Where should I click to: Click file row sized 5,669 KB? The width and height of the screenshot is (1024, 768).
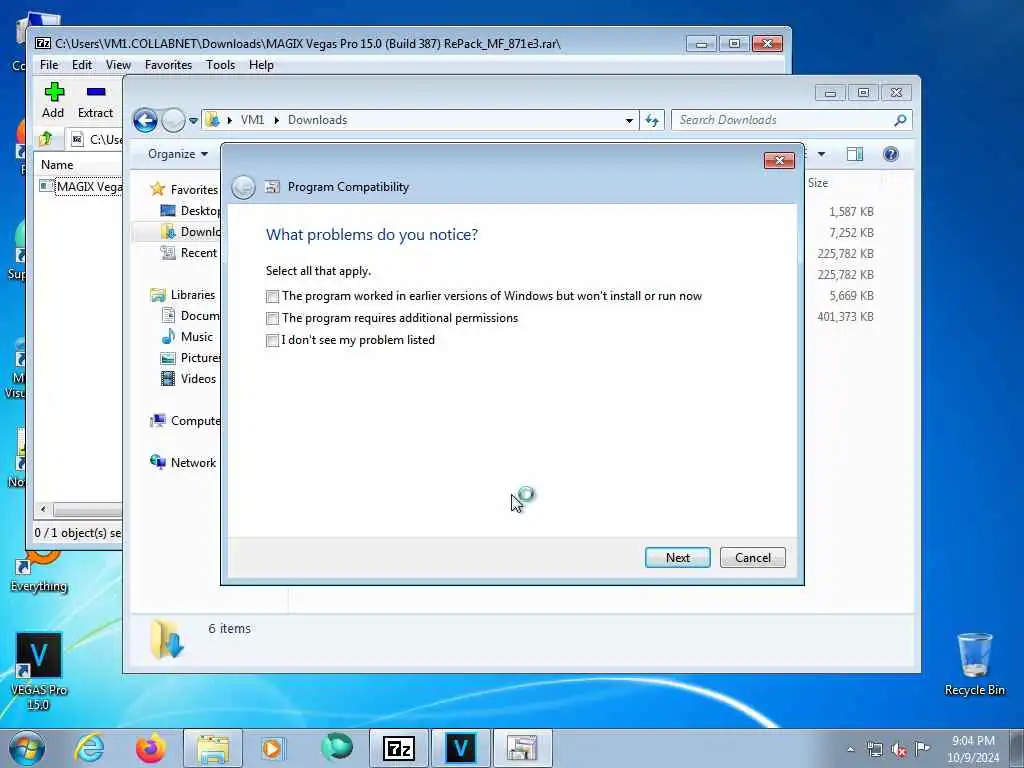[x=851, y=296]
